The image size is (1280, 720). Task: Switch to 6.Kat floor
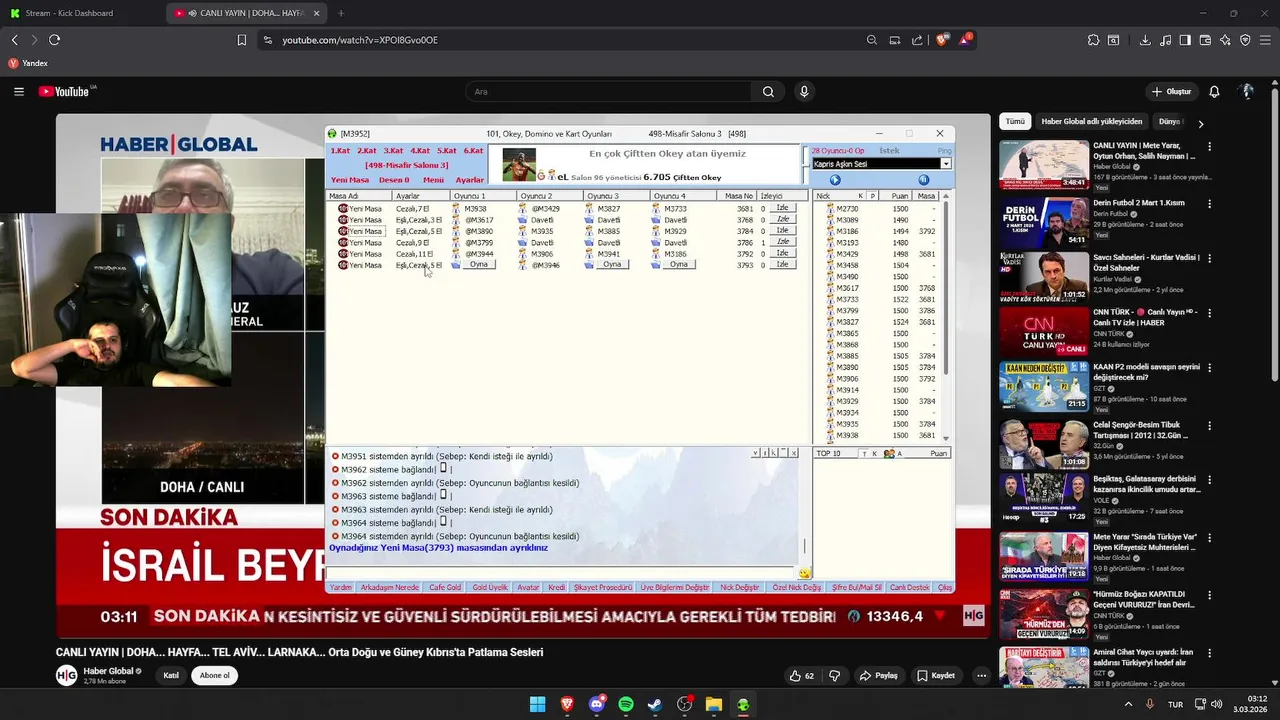click(474, 151)
